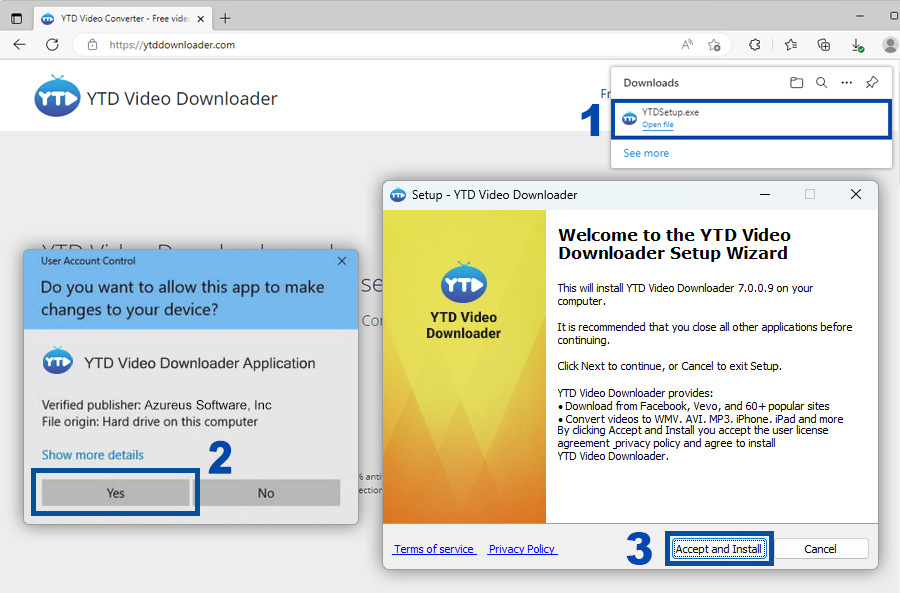Close the User Account Control dialog

[x=342, y=261]
